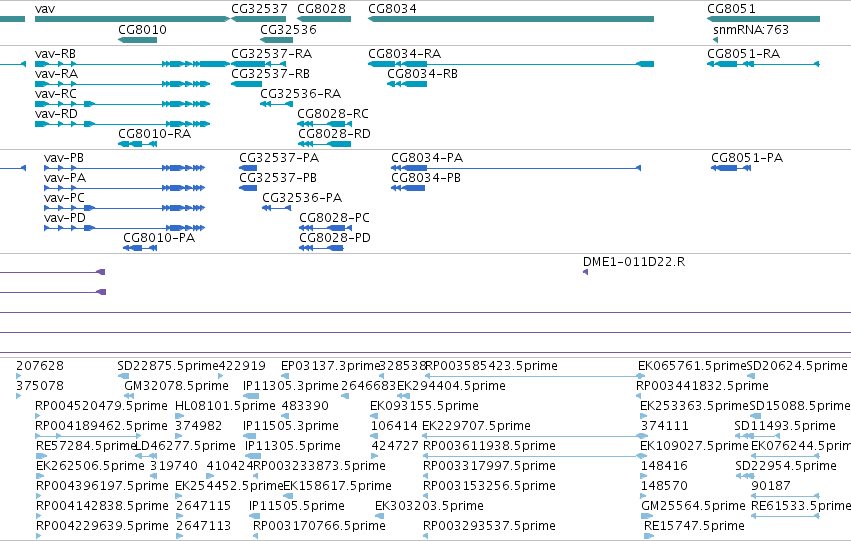This screenshot has width=851, height=541.
Task: Click the CG8051-RA transcript
Action: click(x=763, y=64)
